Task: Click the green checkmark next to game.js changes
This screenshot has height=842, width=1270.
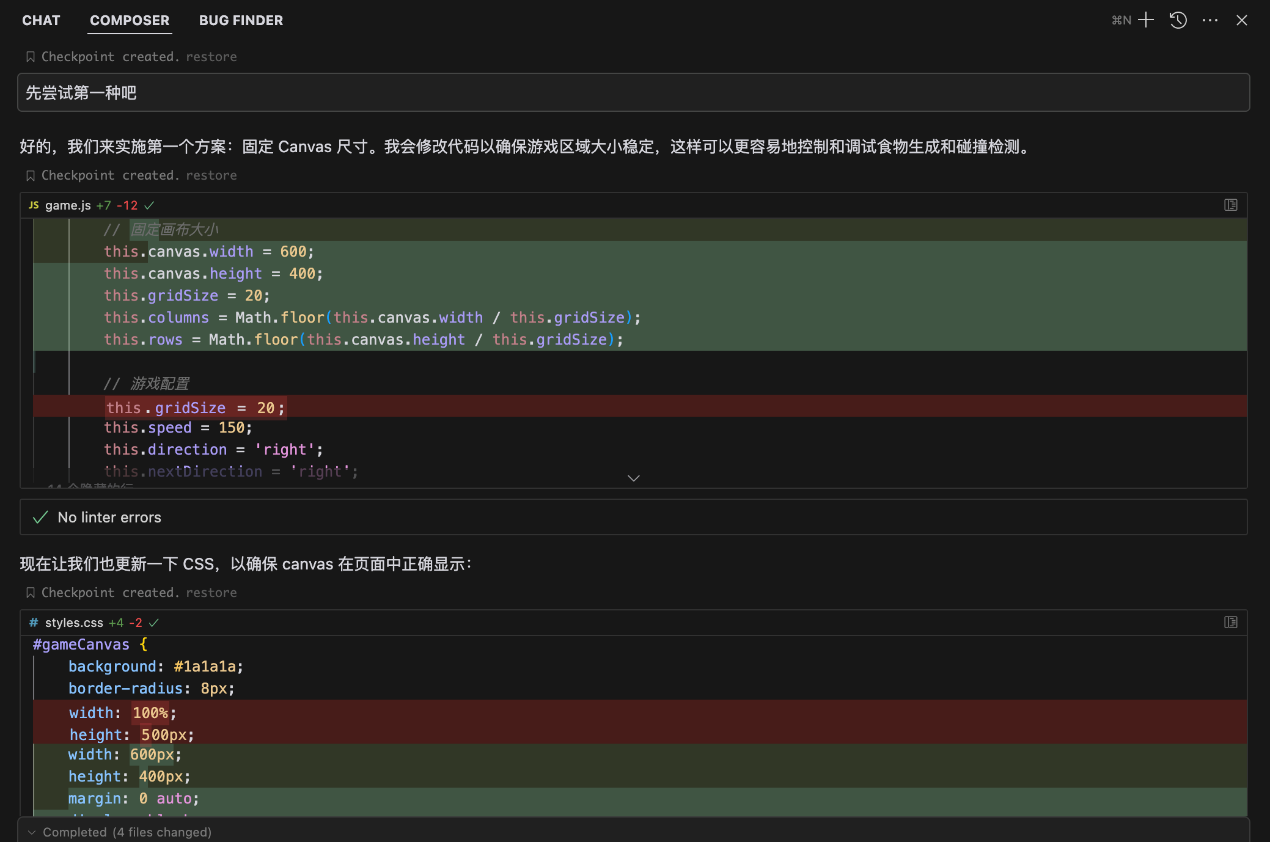Action: 149,205
